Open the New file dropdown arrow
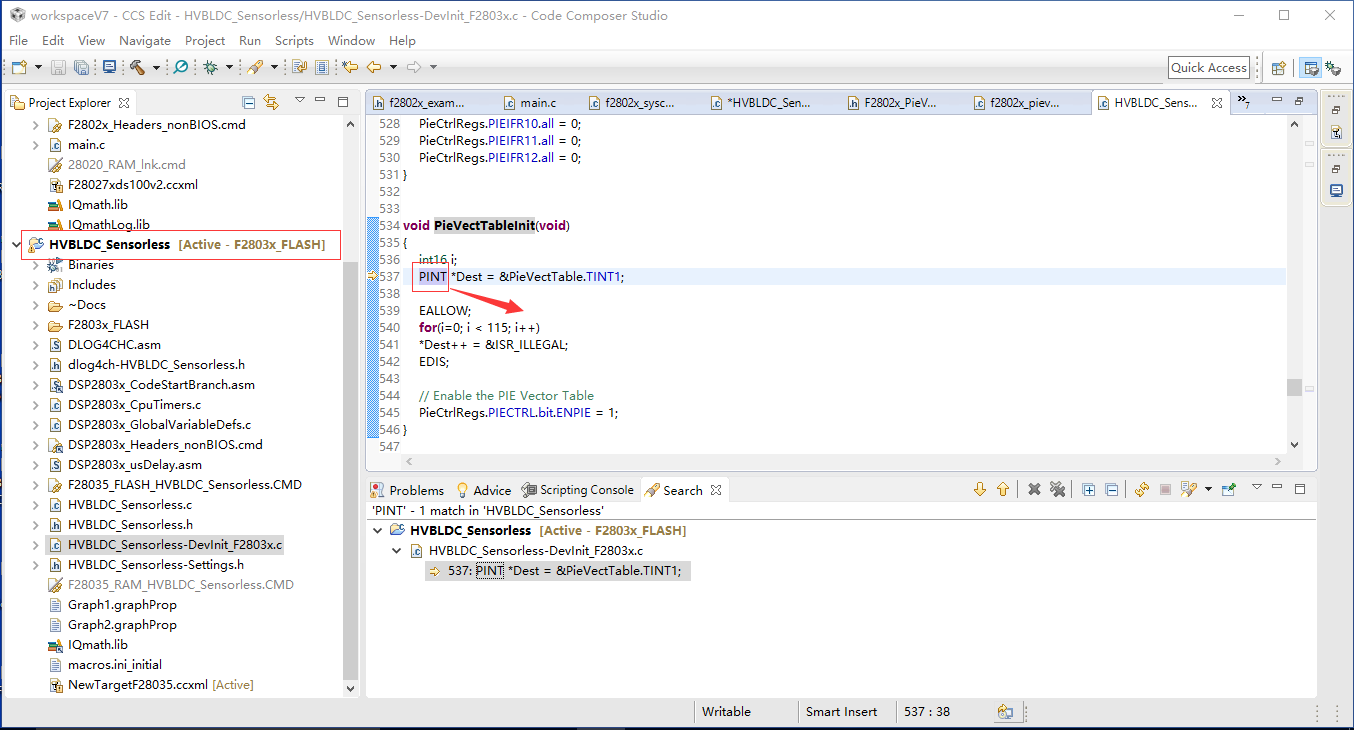Image resolution: width=1354 pixels, height=730 pixels. 38,67
